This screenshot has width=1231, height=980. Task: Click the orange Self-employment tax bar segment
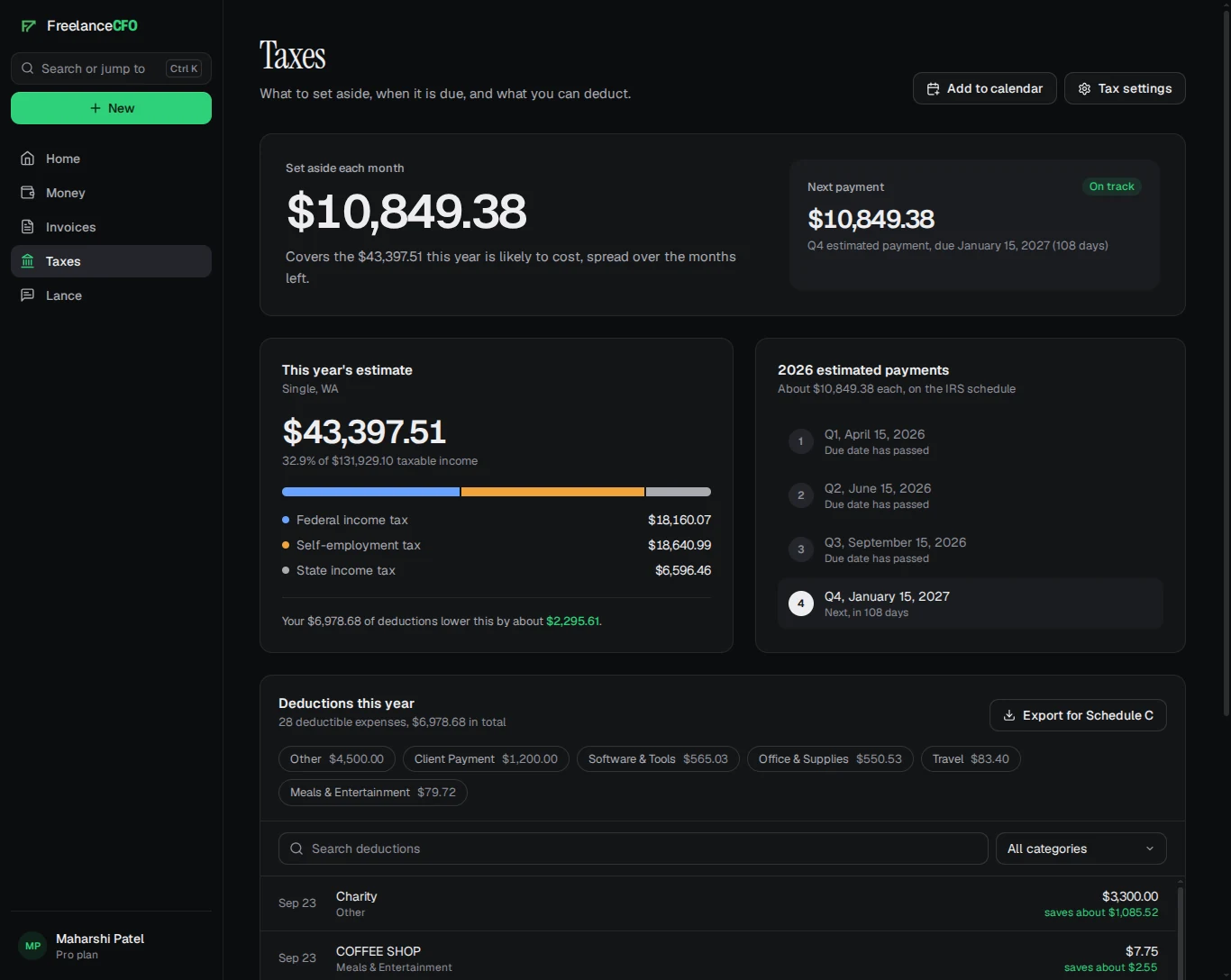click(x=553, y=492)
